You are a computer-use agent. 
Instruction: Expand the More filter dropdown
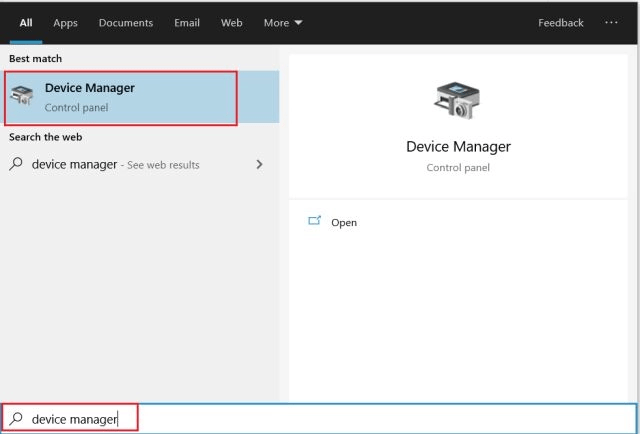[x=283, y=22]
